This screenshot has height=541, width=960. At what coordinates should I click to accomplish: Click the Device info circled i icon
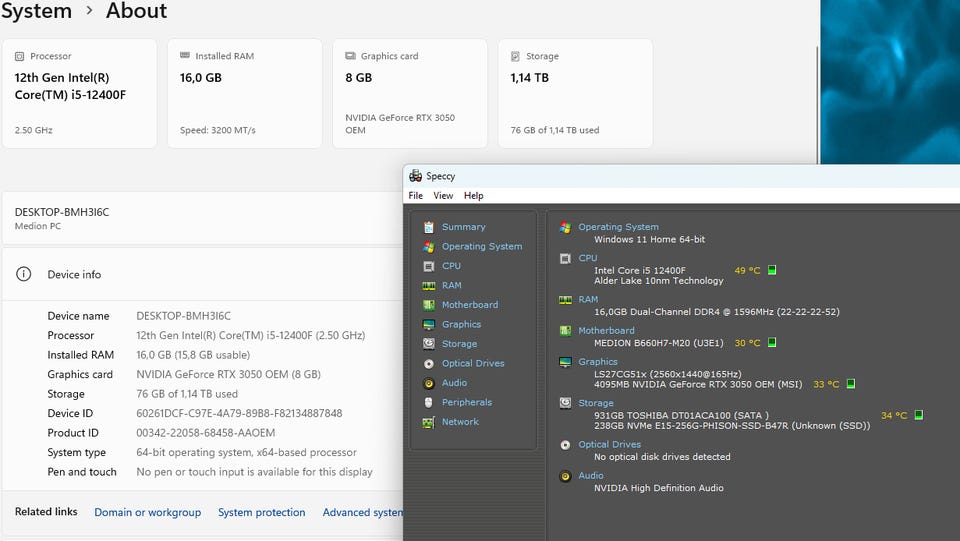pos(23,274)
